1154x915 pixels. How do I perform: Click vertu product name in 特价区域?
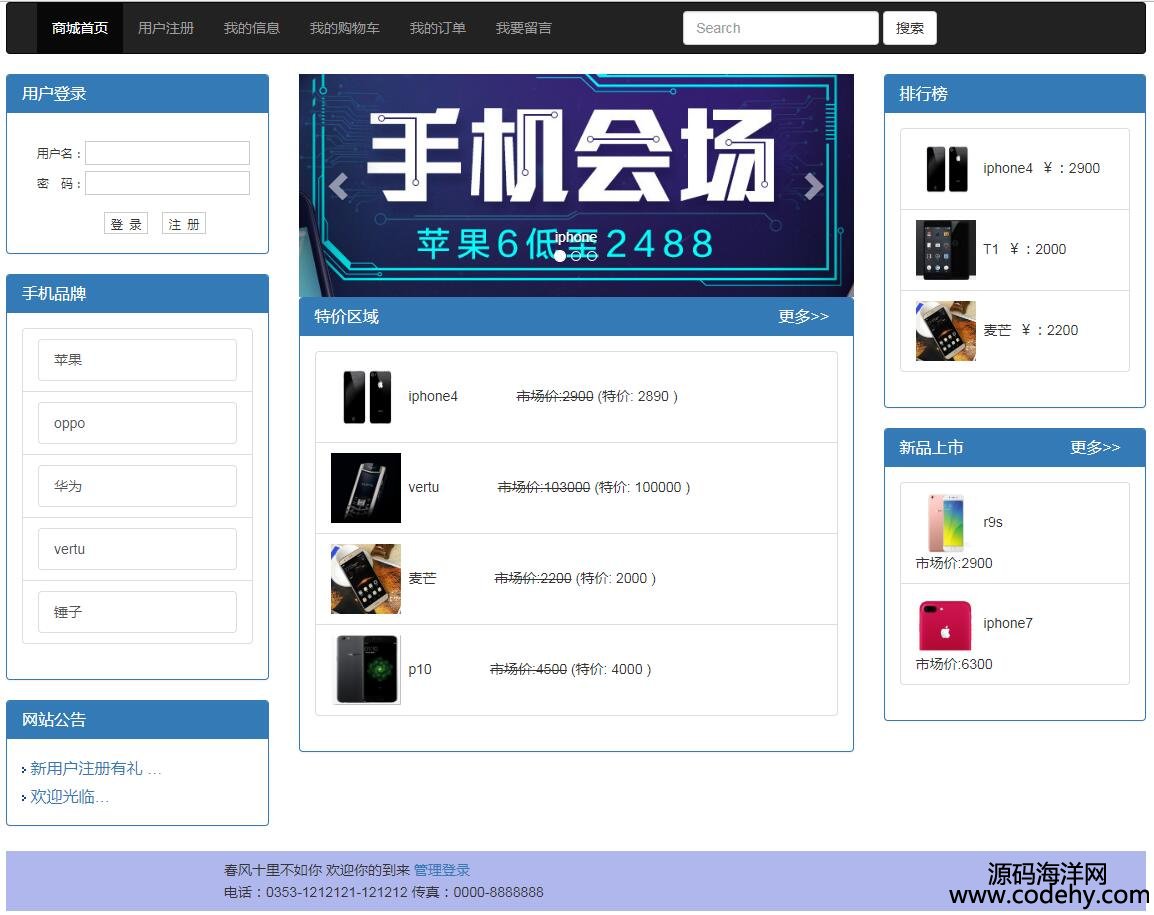(423, 487)
